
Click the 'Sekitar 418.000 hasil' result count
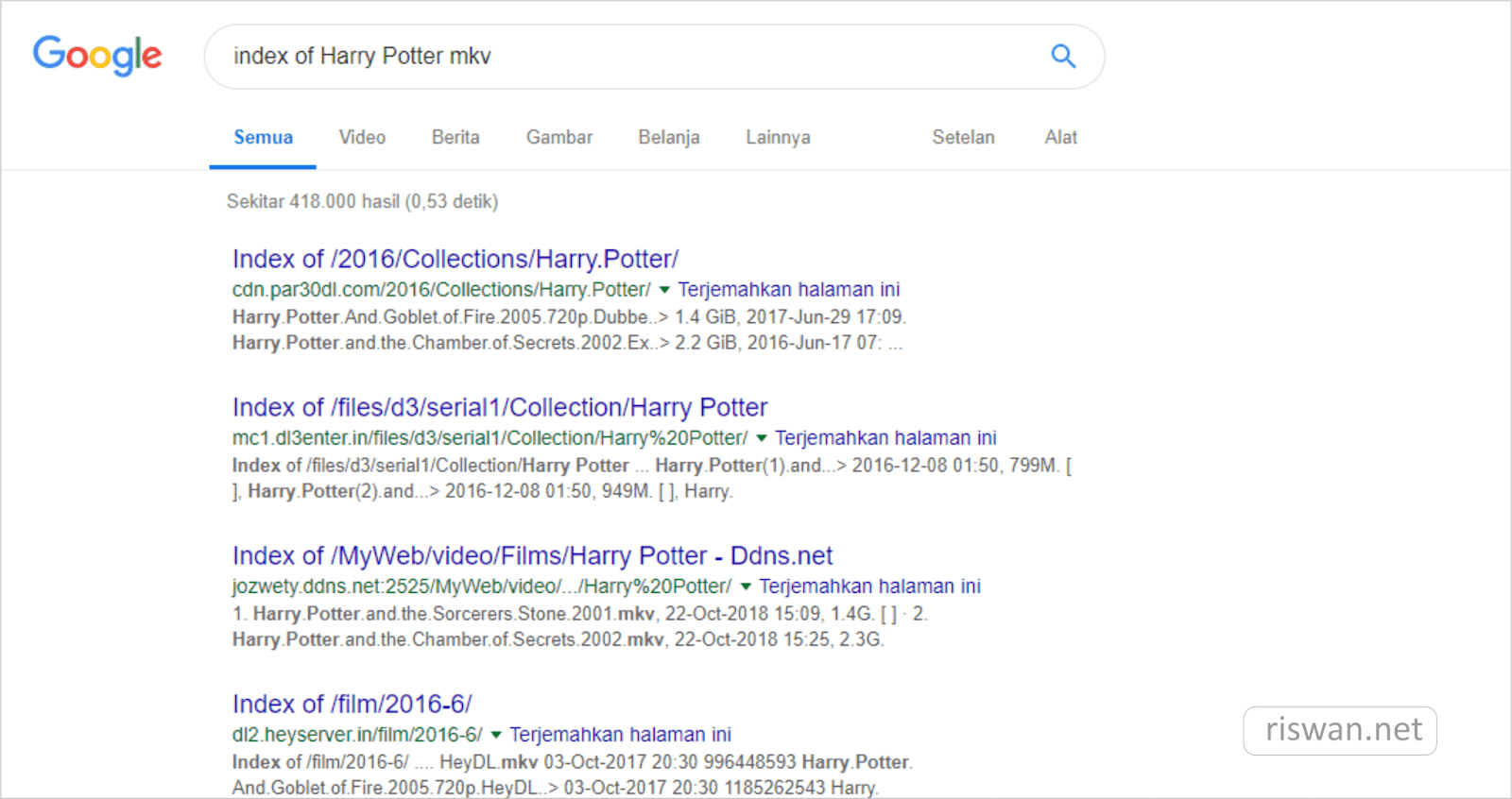[362, 201]
